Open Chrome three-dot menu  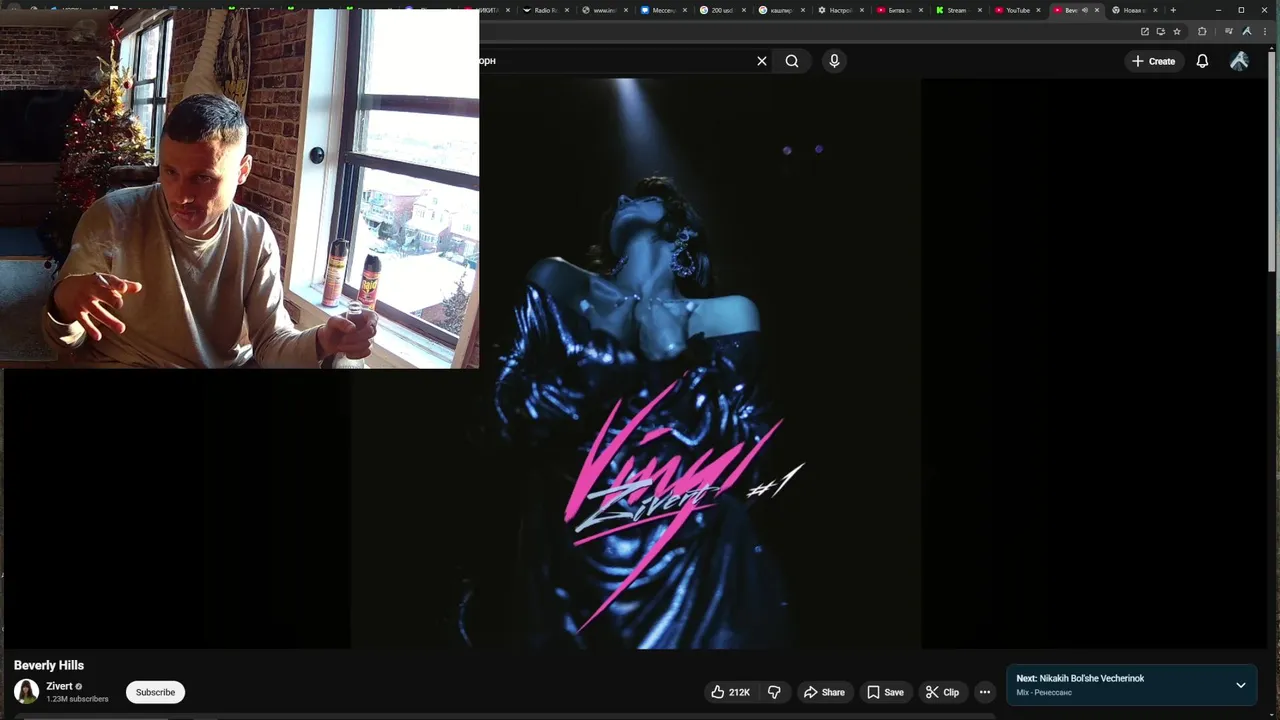tap(1265, 31)
